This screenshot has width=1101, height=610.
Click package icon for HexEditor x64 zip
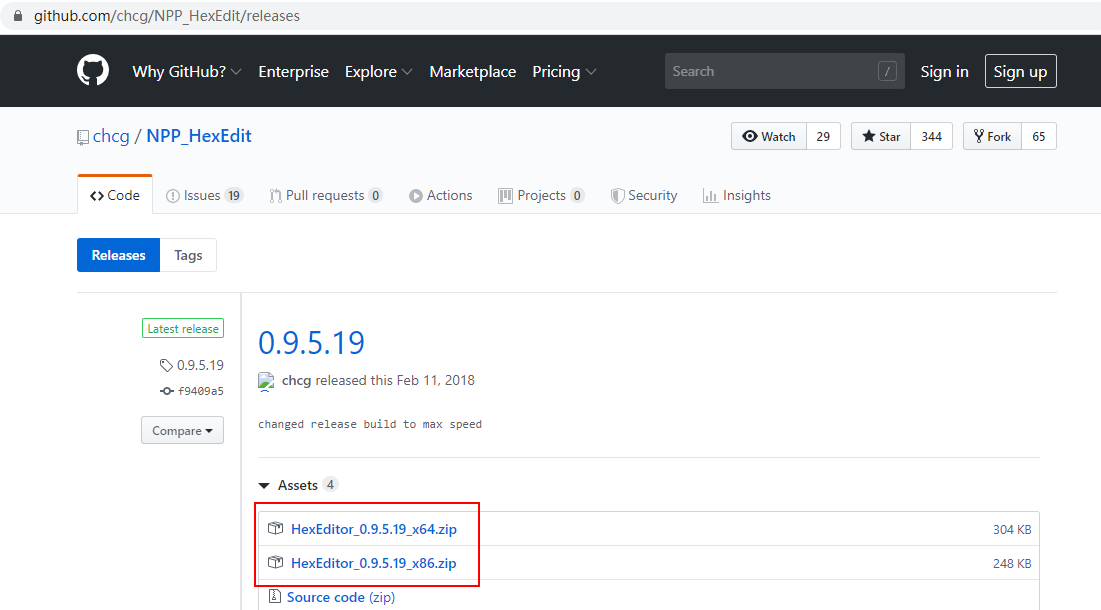(275, 529)
